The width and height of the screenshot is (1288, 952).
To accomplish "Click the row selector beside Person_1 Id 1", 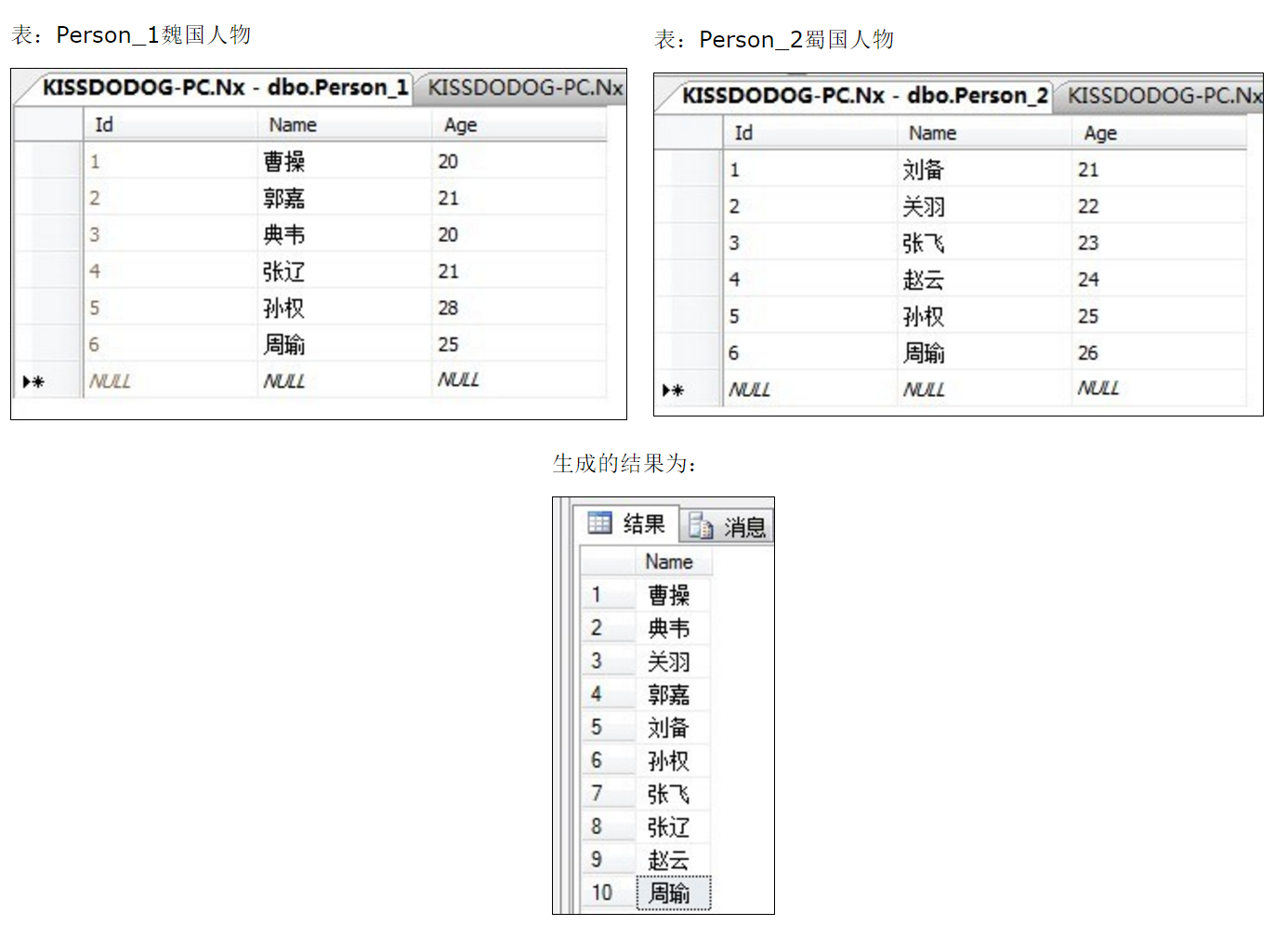I will pyautogui.click(x=49, y=162).
